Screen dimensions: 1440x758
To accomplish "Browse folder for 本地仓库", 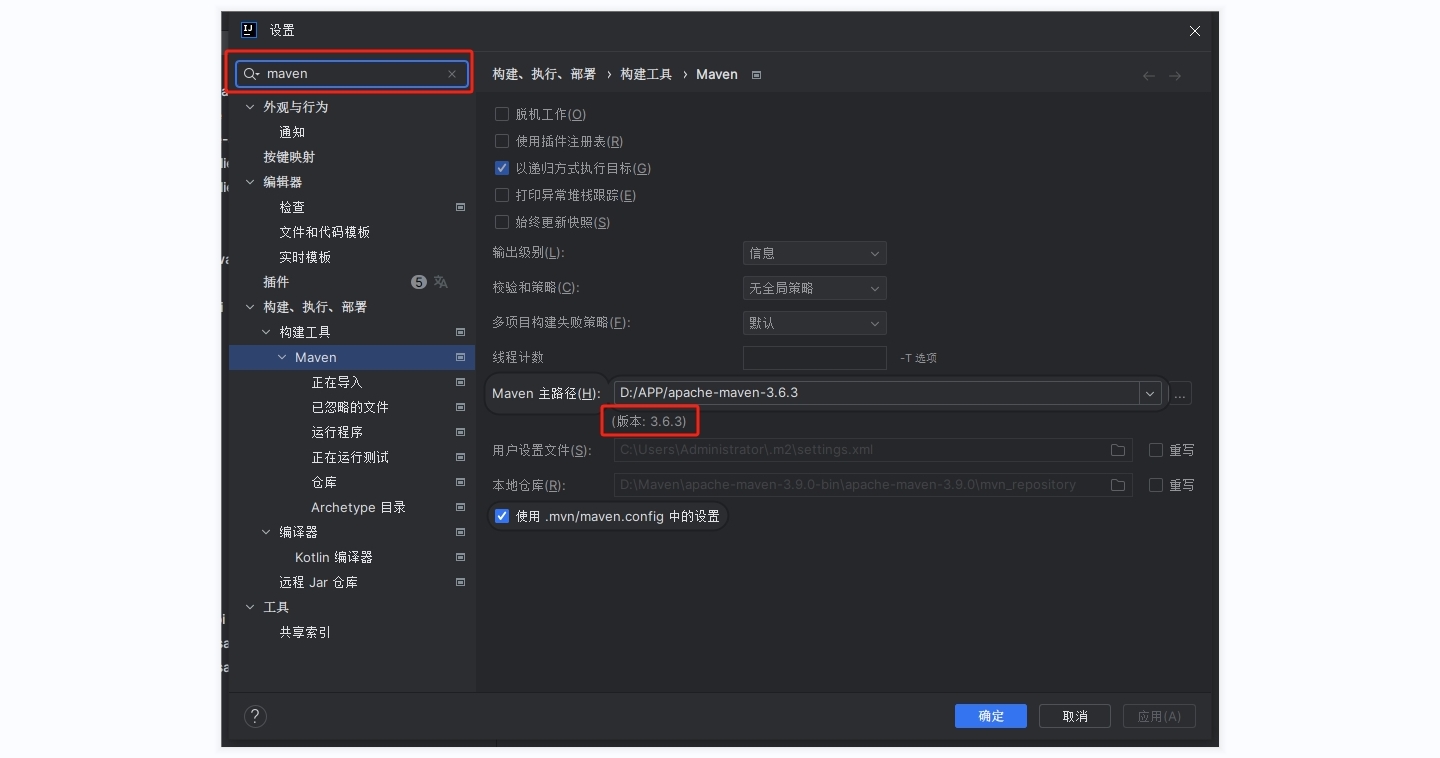I will (1118, 485).
